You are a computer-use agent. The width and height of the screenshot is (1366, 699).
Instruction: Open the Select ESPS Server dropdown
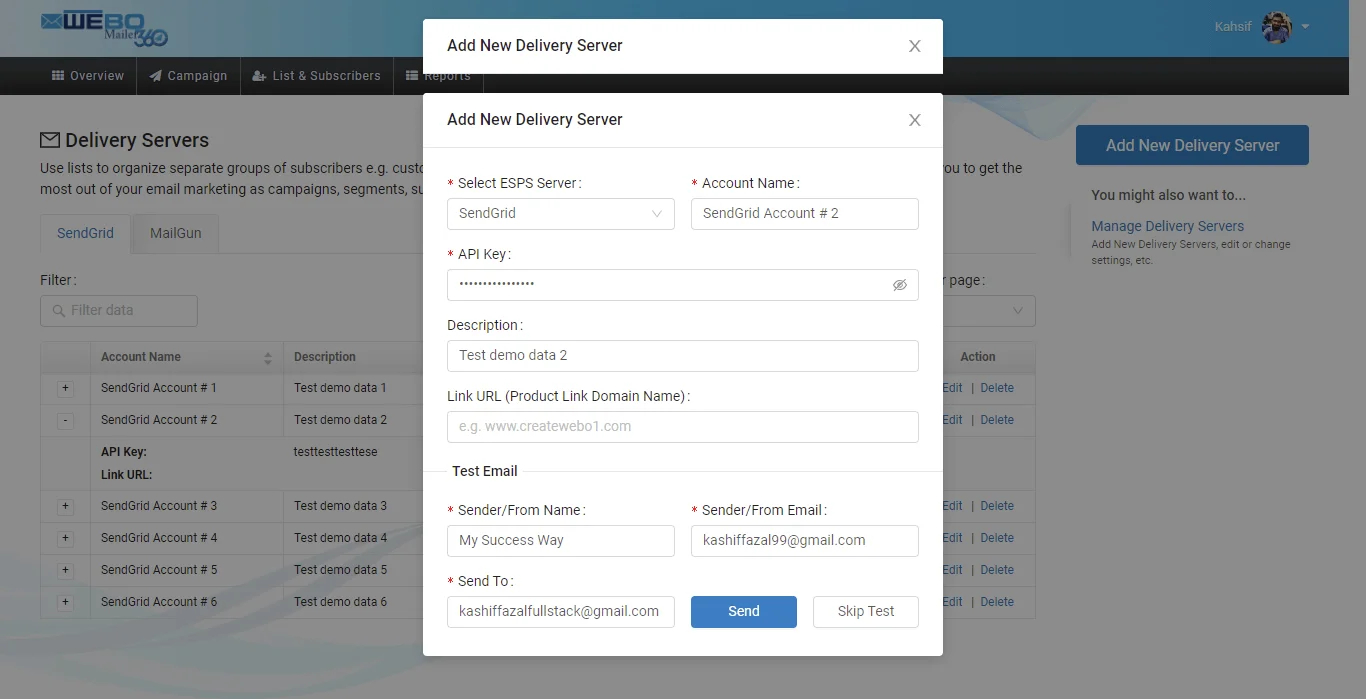[560, 214]
